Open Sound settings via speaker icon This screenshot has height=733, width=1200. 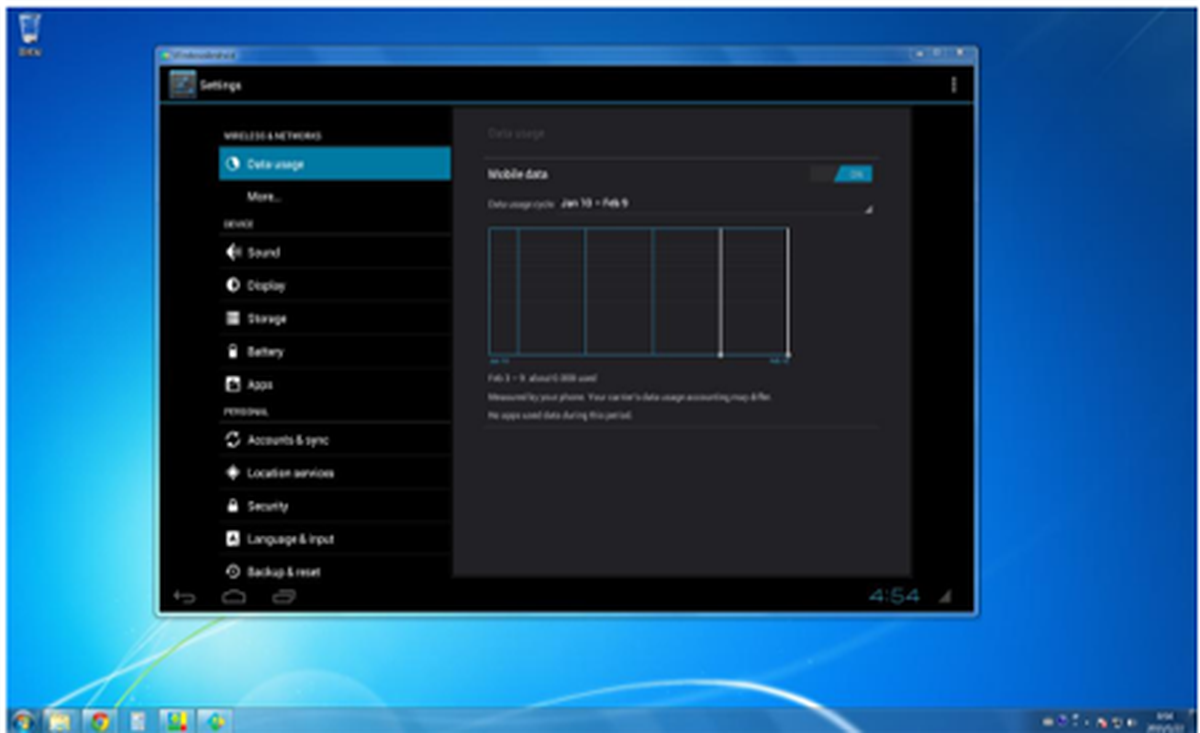tap(232, 253)
